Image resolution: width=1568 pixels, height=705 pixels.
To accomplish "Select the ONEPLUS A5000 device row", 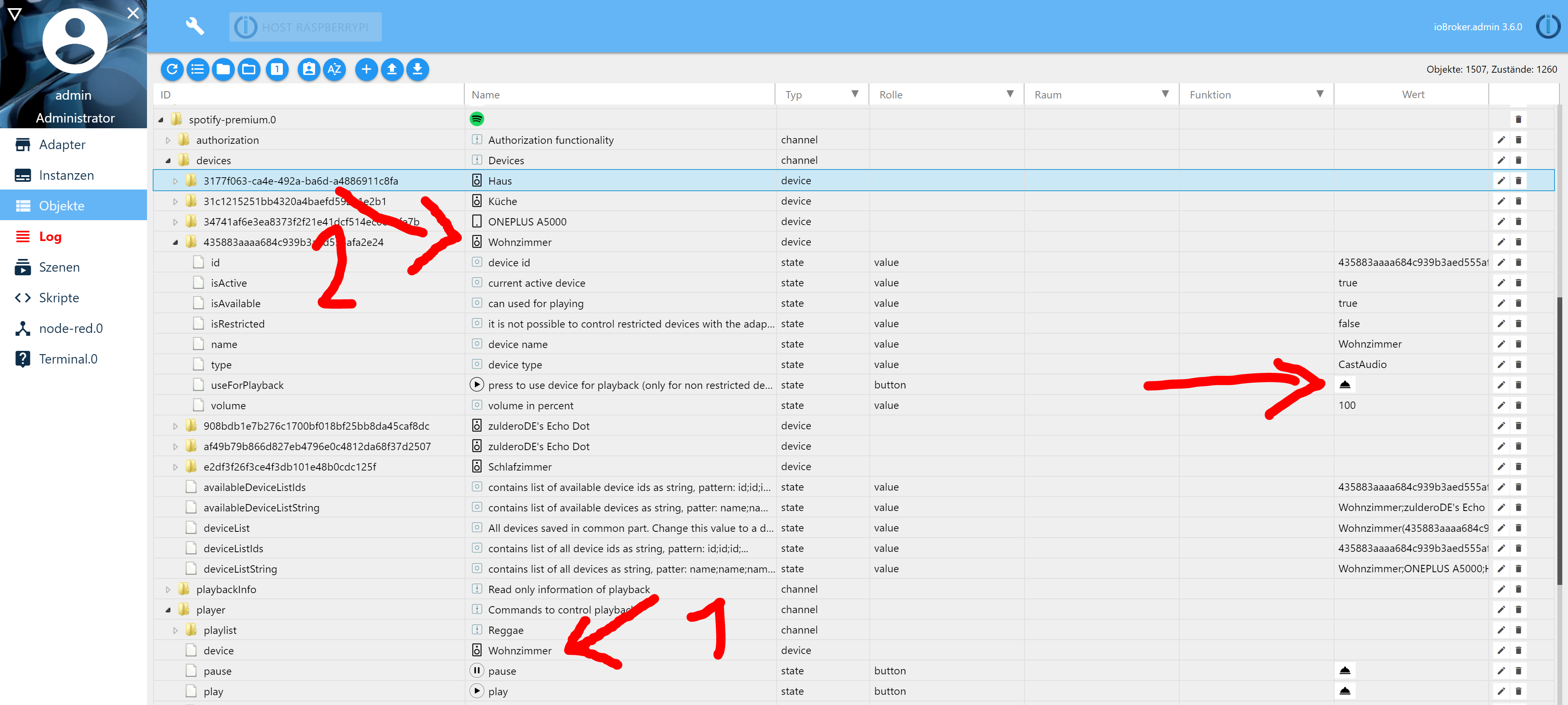I will 526,222.
